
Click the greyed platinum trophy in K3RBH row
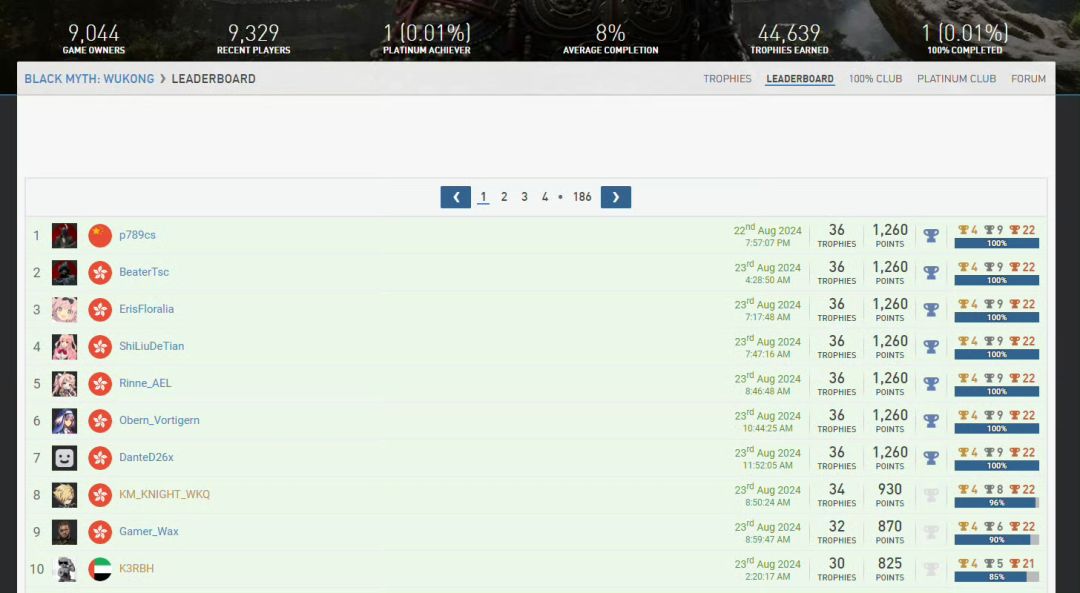(x=931, y=569)
